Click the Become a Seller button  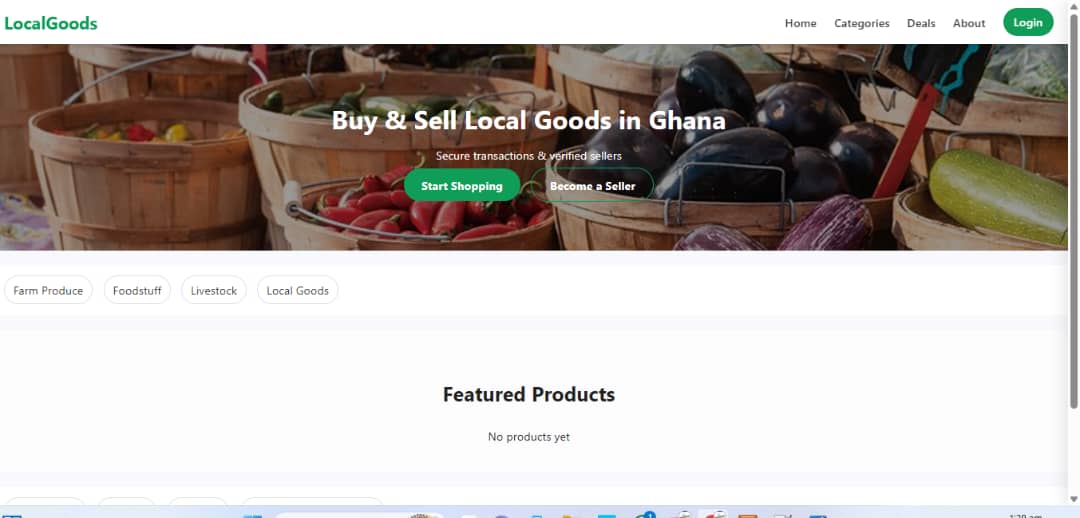point(592,186)
